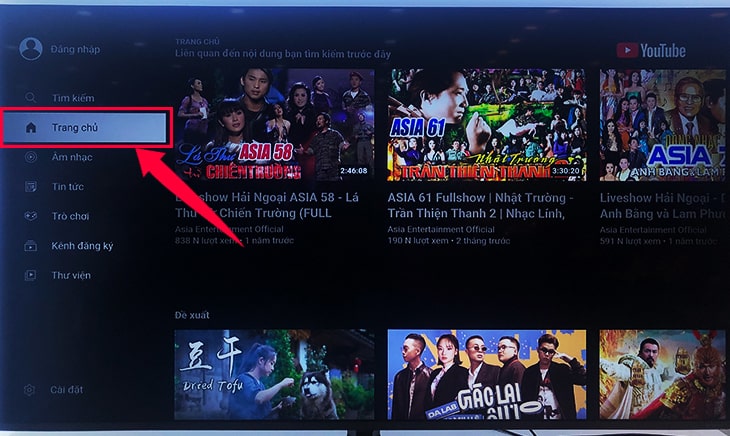
Task: Click the Tin tức news icon
Action: coord(31,187)
